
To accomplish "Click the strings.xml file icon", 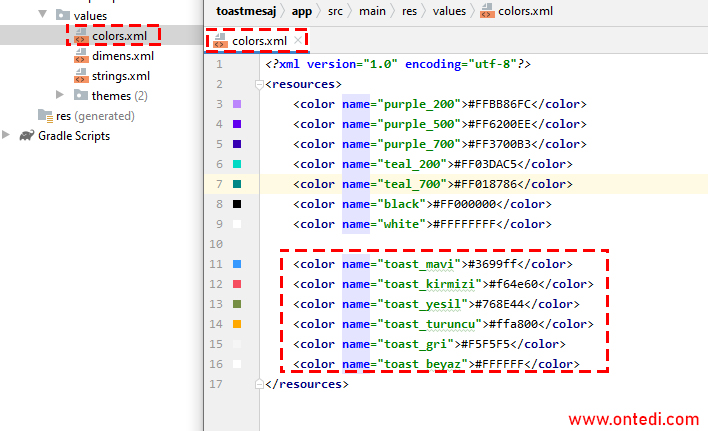I will tap(81, 75).
